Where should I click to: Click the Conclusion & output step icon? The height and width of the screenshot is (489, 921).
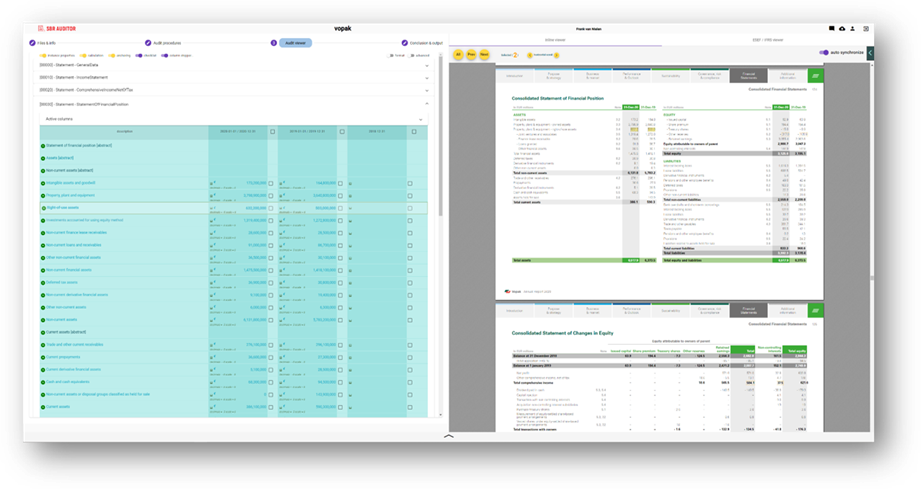pos(403,43)
